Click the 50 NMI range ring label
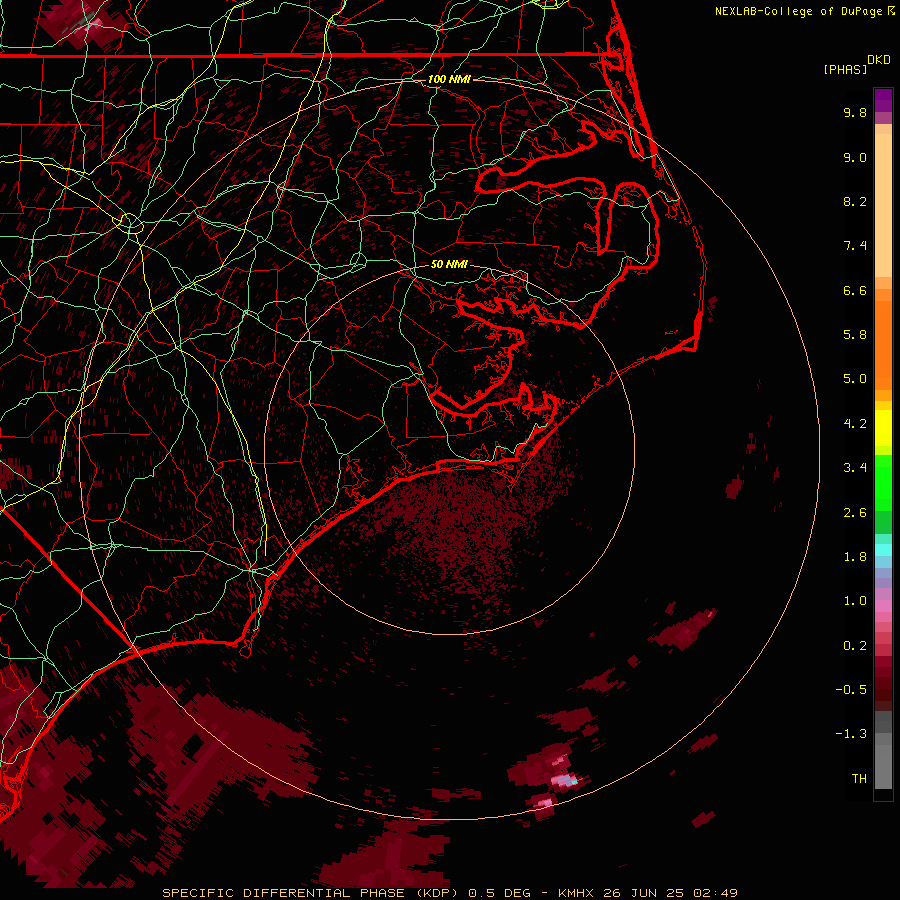The height and width of the screenshot is (900, 900). coord(449,265)
